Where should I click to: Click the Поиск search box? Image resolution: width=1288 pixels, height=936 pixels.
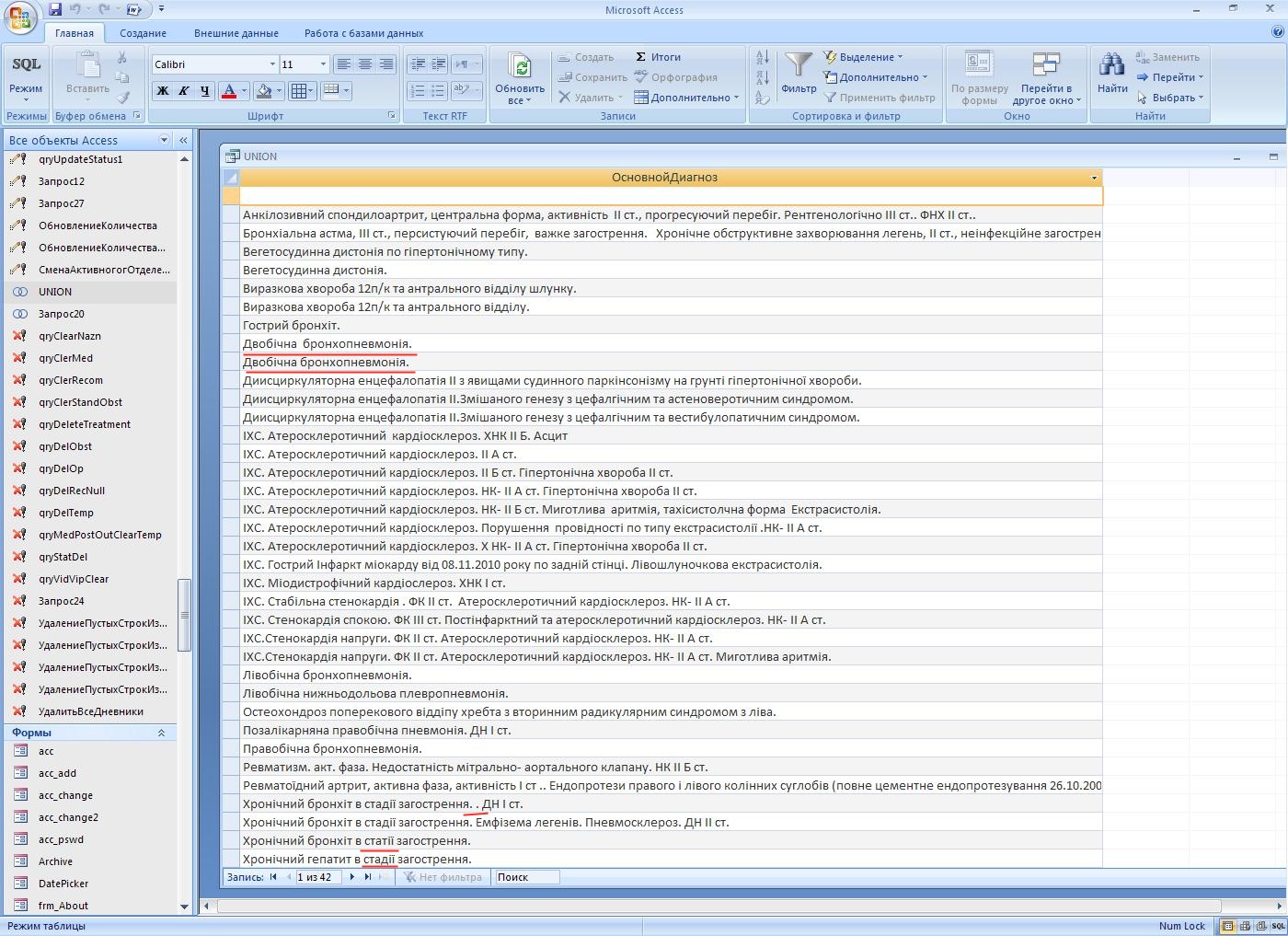point(526,877)
